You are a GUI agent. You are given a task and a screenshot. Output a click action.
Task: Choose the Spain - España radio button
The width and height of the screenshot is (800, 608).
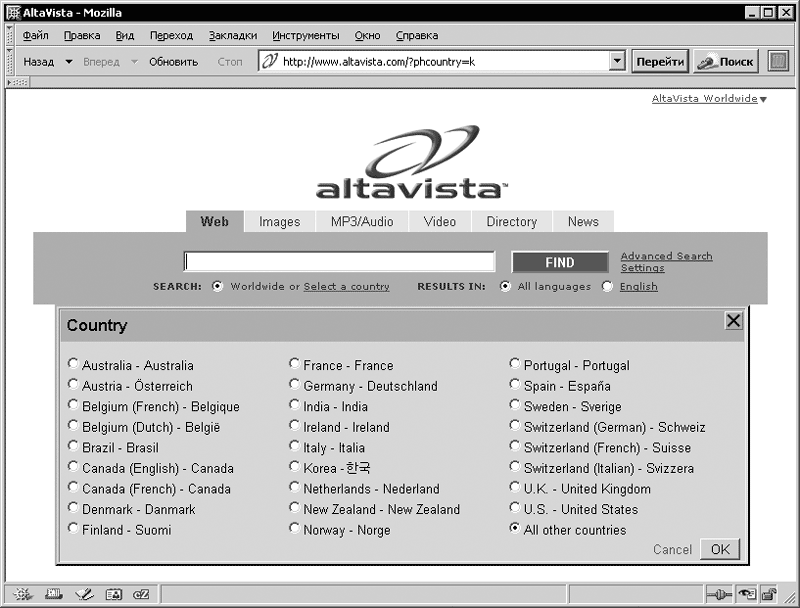coord(515,384)
